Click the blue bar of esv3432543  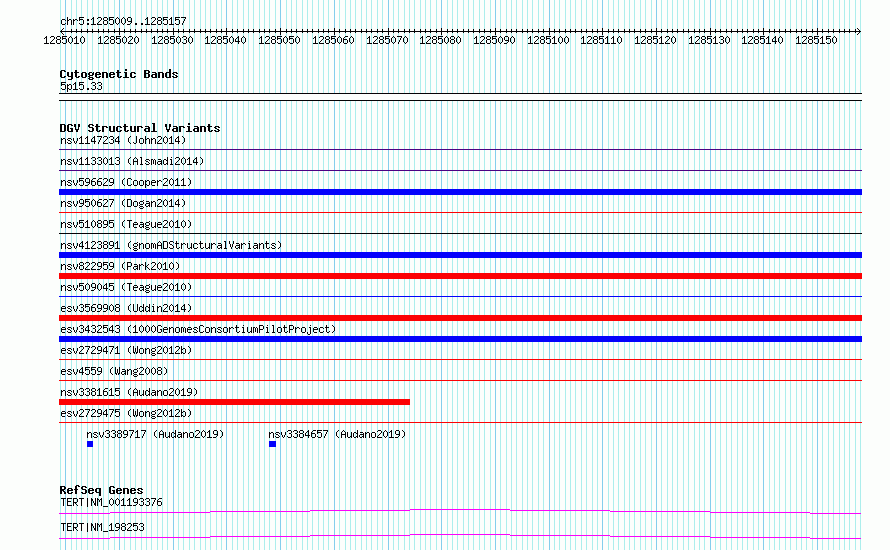460,339
